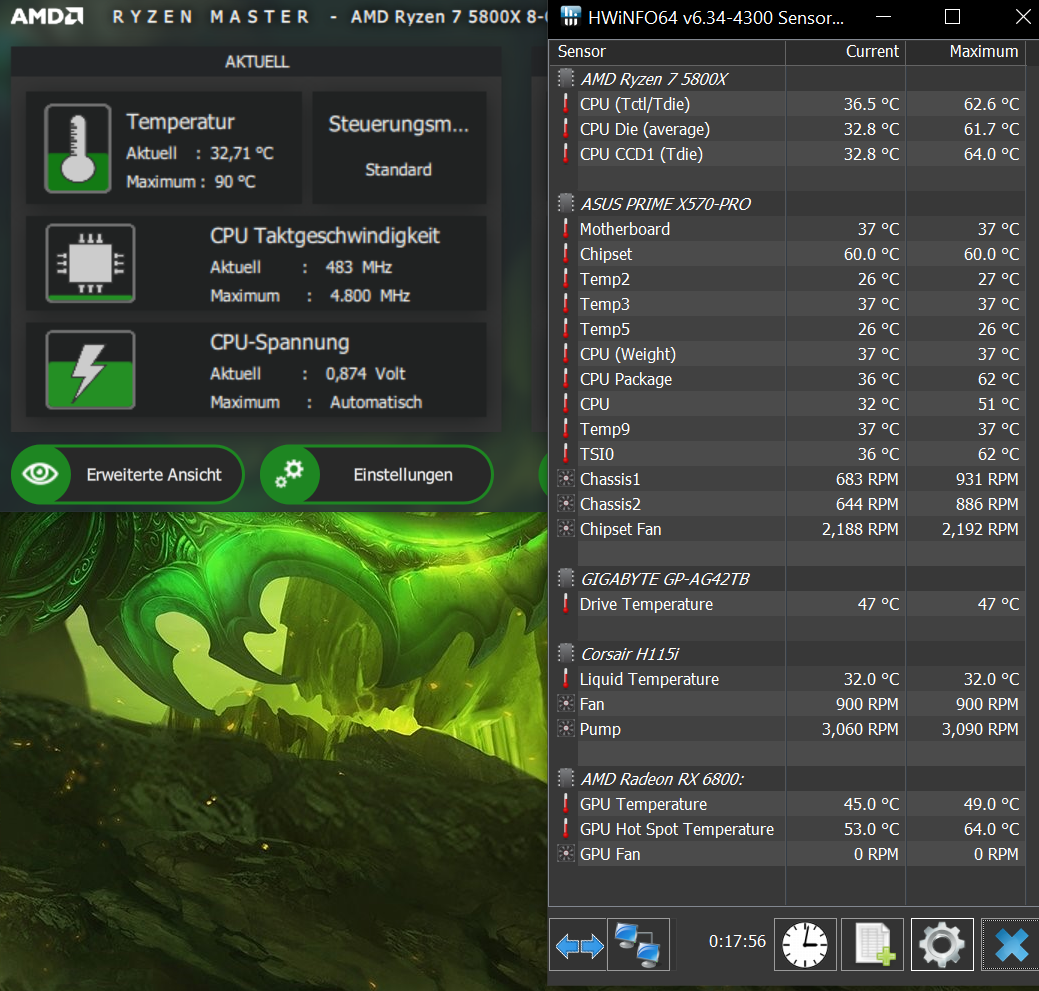Click the fan icon beside GPU Fan
This screenshot has width=1039, height=991.
point(566,855)
